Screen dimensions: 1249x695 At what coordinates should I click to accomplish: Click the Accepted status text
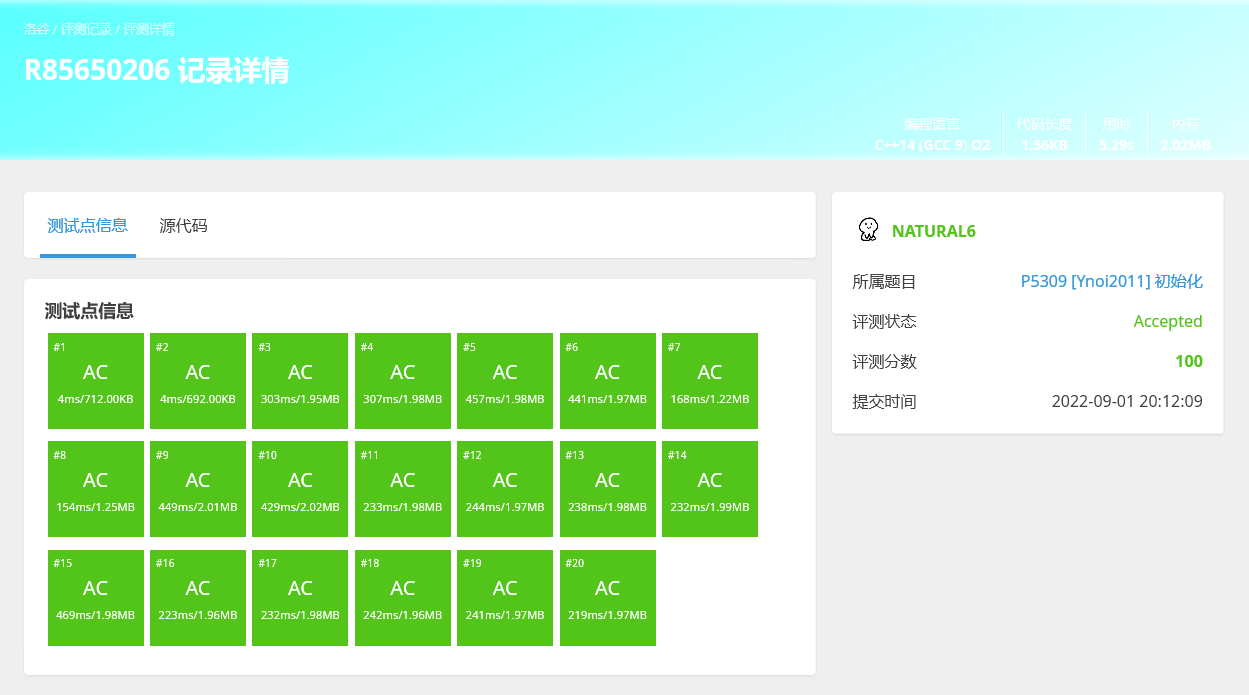point(1168,322)
